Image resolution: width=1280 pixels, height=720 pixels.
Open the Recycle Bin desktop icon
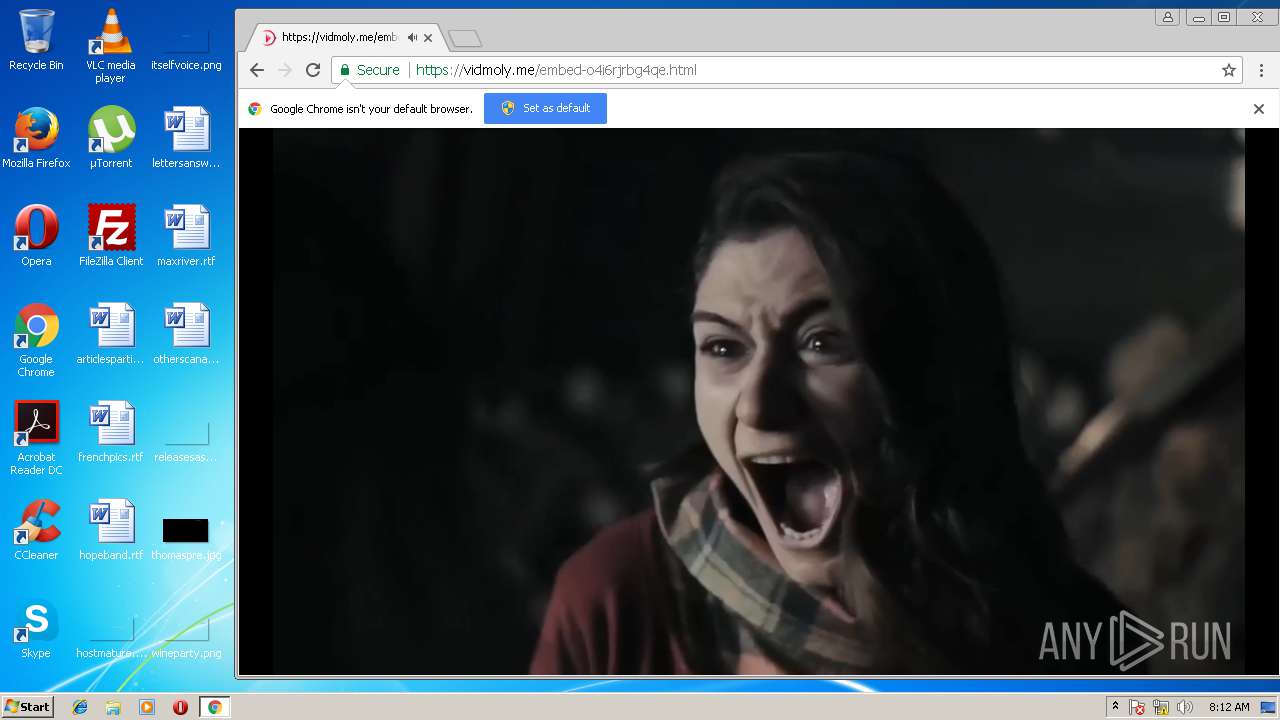tap(36, 40)
